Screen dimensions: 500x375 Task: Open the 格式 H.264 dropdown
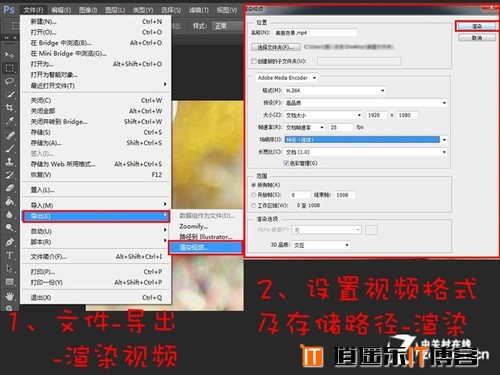point(335,90)
